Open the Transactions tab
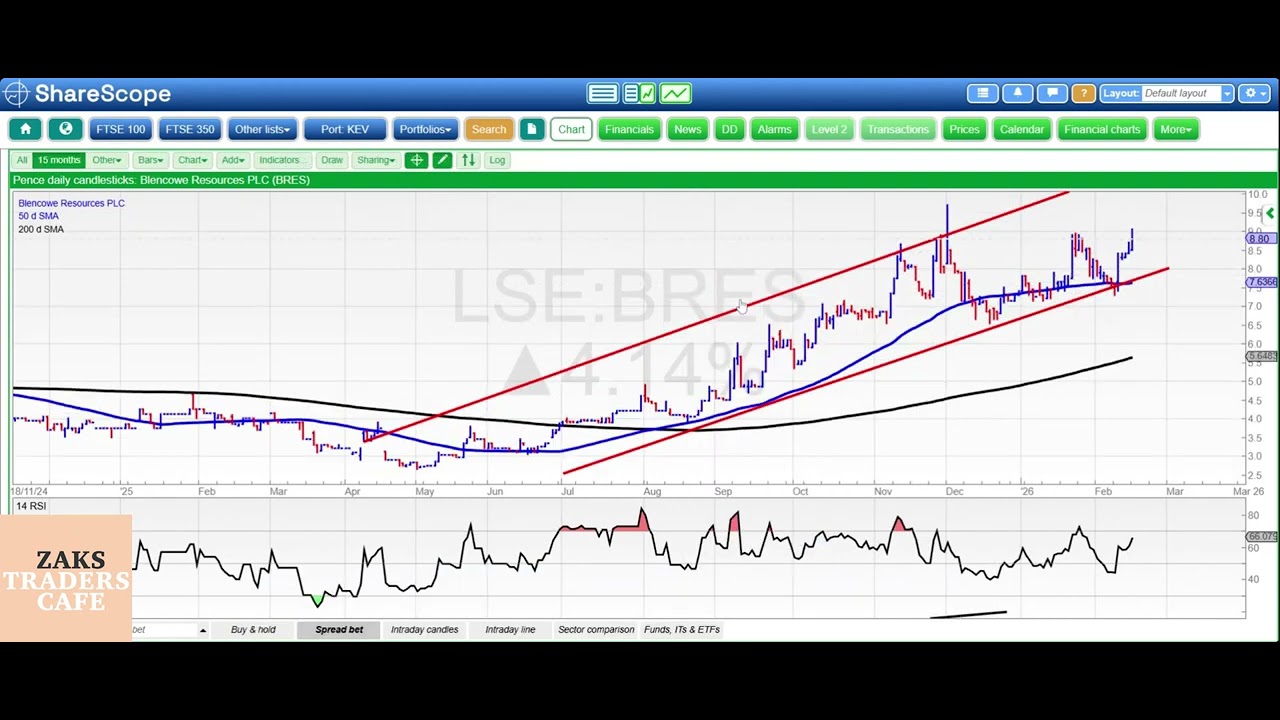The width and height of the screenshot is (1280, 720). pos(898,129)
